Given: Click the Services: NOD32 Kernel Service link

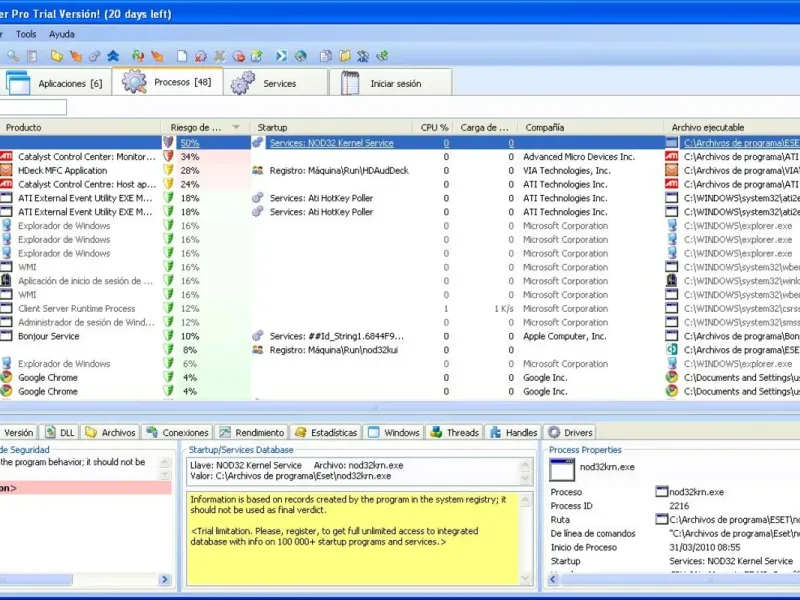Looking at the screenshot, I should [332, 143].
